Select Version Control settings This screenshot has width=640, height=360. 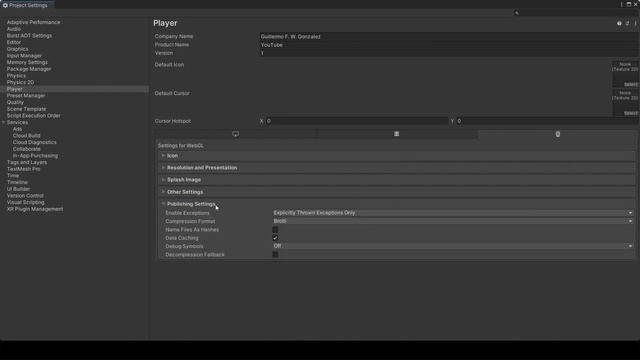click(25, 196)
